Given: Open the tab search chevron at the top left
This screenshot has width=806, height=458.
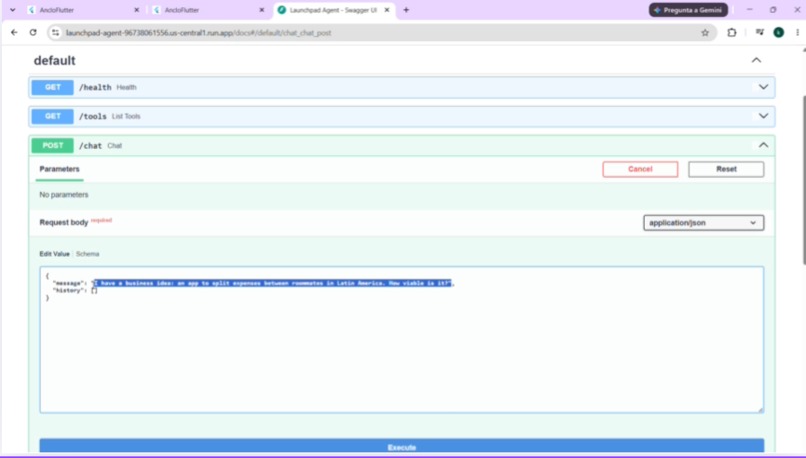Looking at the screenshot, I should [x=12, y=10].
